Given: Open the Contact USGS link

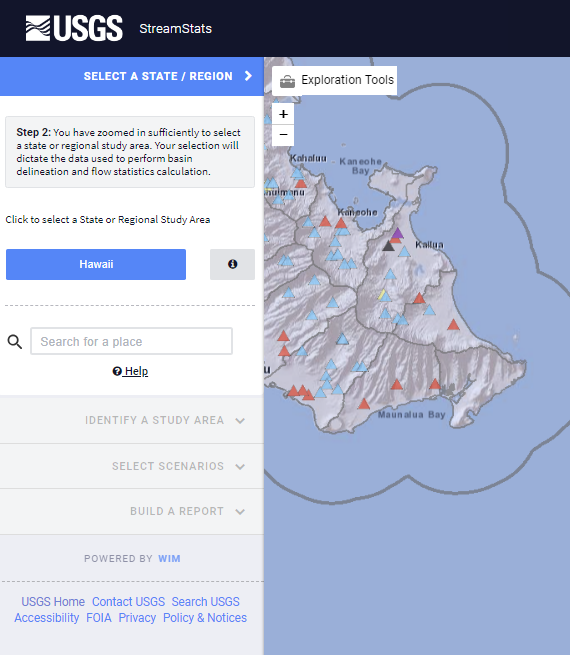Looking at the screenshot, I should 128,602.
